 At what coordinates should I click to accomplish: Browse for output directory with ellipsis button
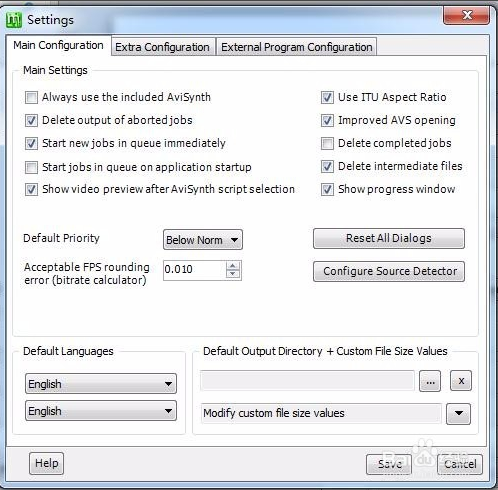click(430, 381)
